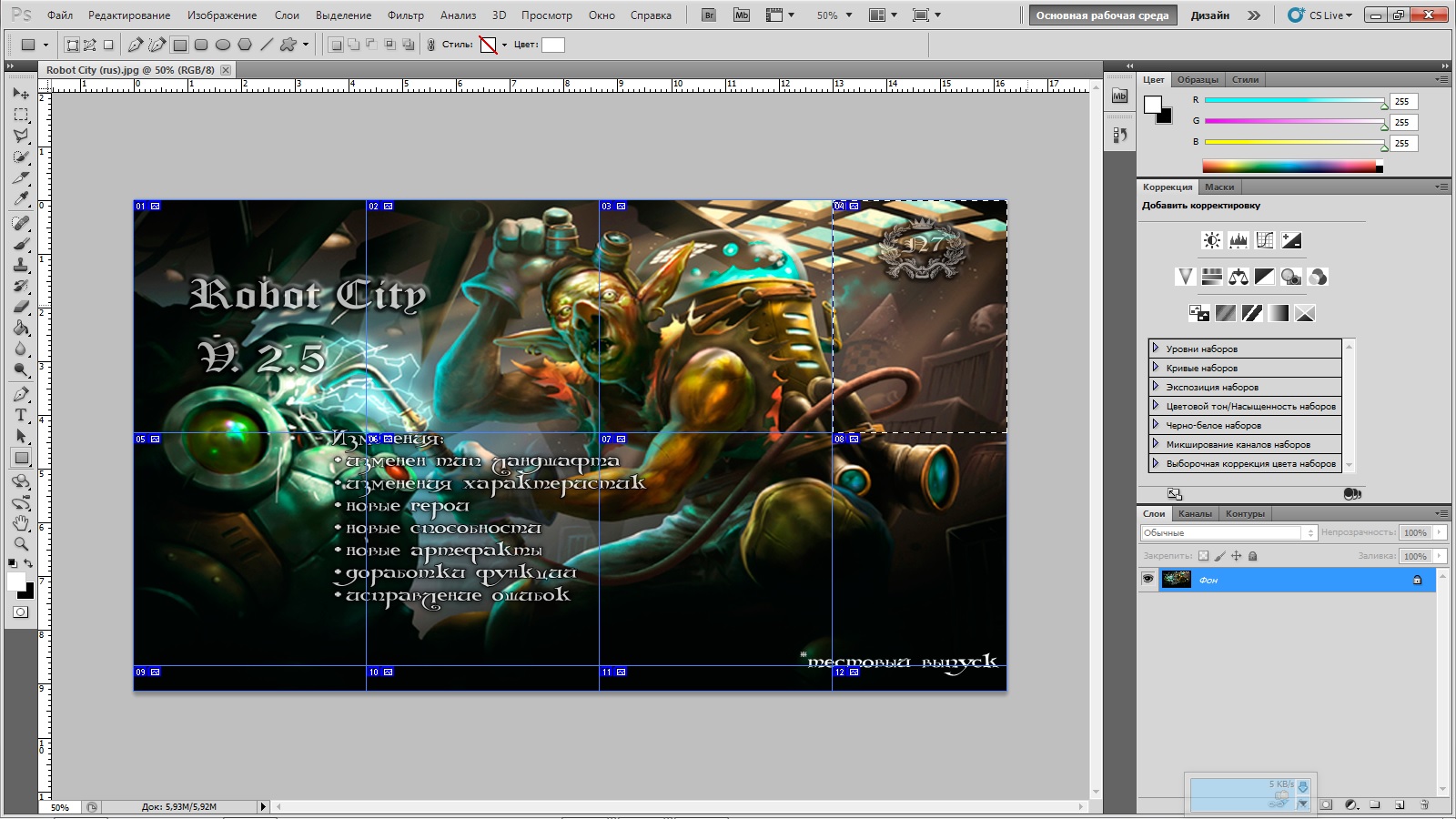Select the Horizontal Type tool

click(x=21, y=415)
